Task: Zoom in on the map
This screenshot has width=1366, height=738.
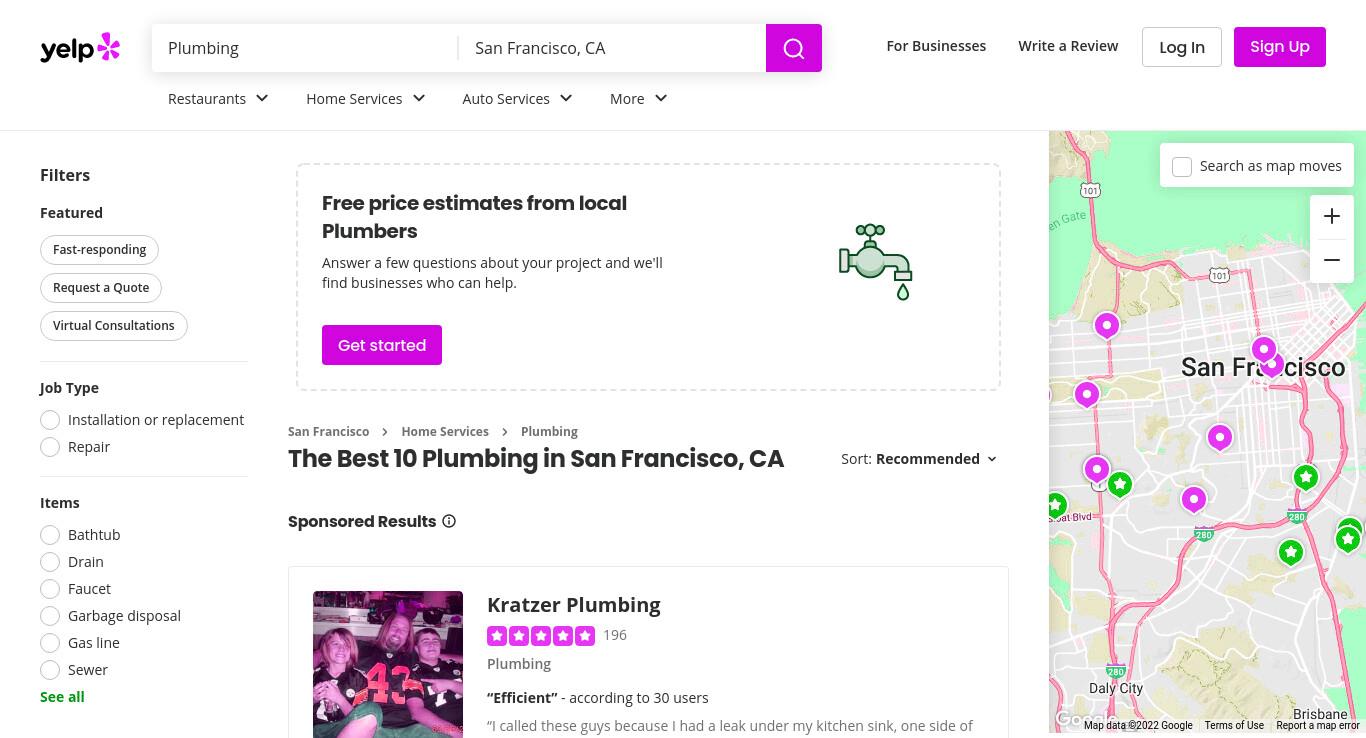Action: click(1332, 216)
